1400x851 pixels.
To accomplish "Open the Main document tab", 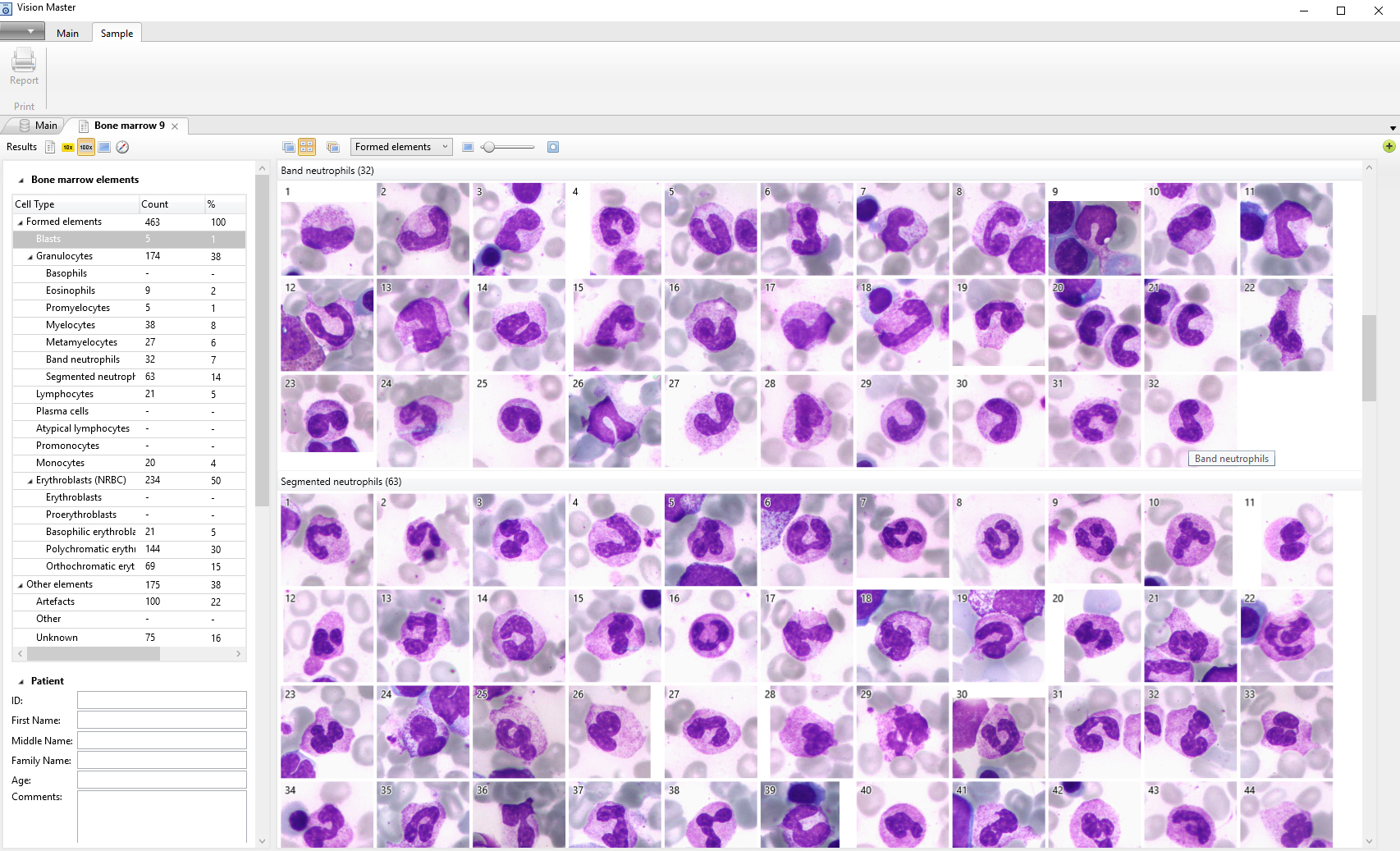I will (38, 126).
